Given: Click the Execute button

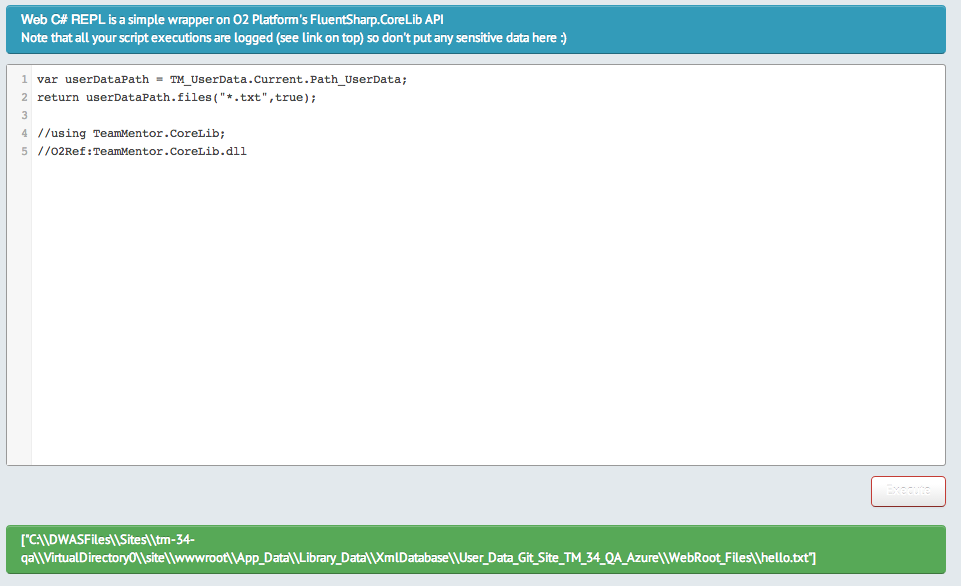Looking at the screenshot, I should [x=908, y=491].
